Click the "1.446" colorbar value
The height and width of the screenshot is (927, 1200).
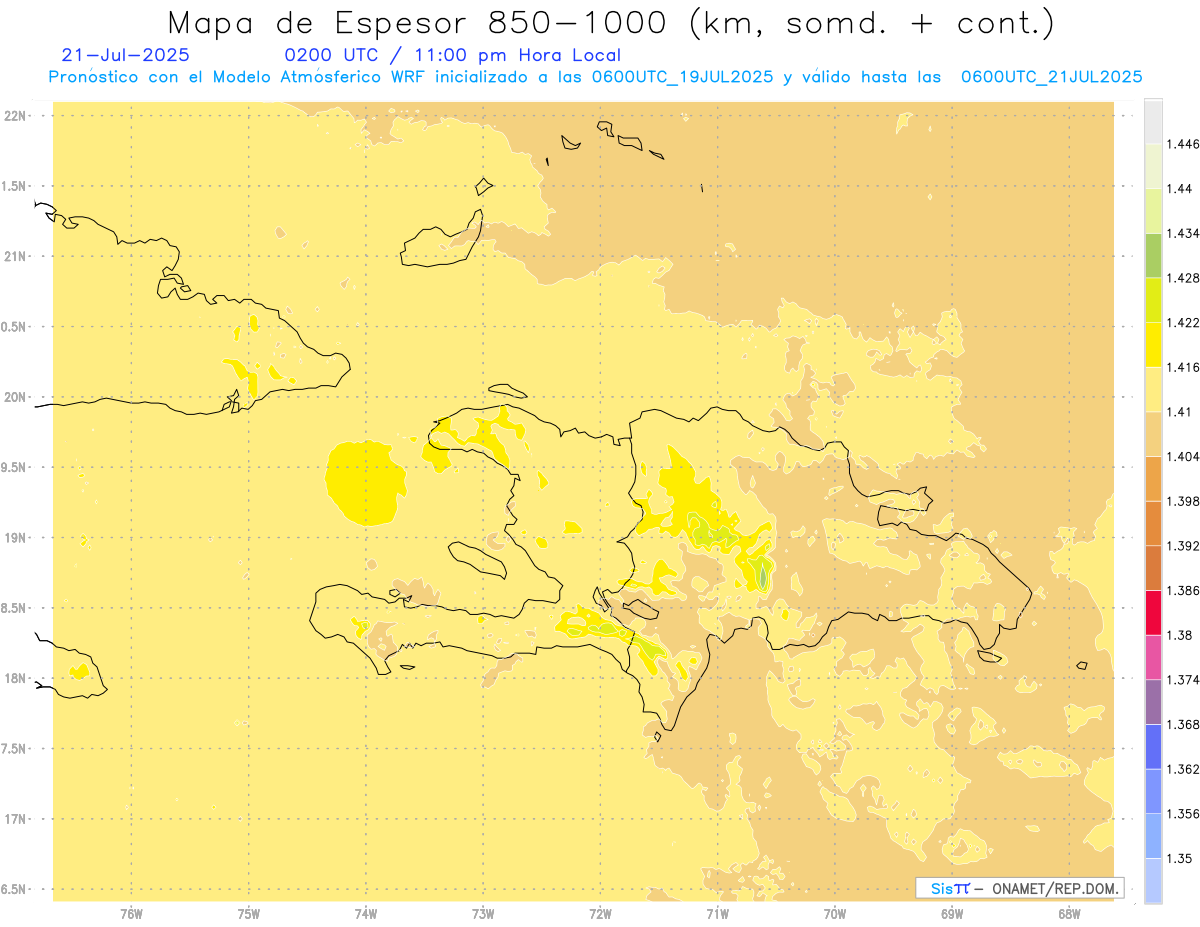(1182, 144)
